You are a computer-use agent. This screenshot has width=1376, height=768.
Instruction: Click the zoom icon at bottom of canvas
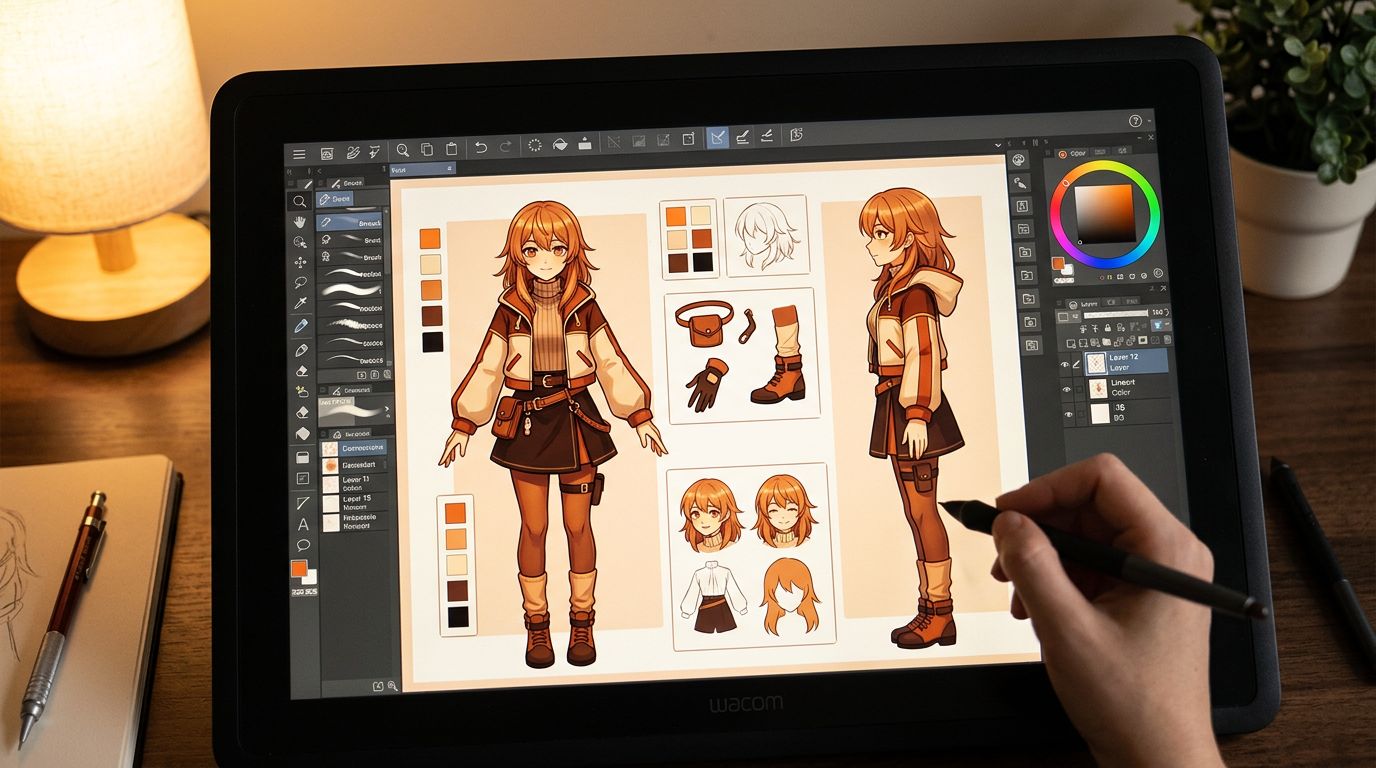click(x=392, y=686)
